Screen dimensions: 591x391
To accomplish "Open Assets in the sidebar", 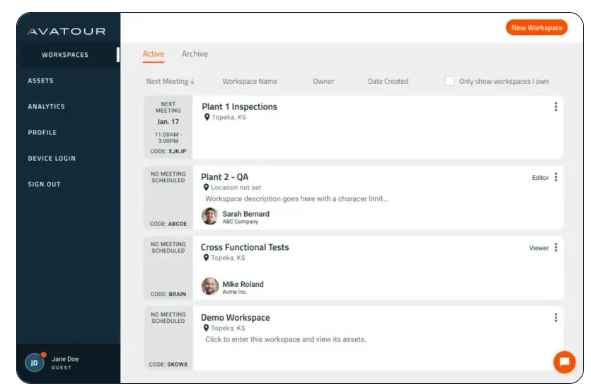I will pyautogui.click(x=40, y=81).
